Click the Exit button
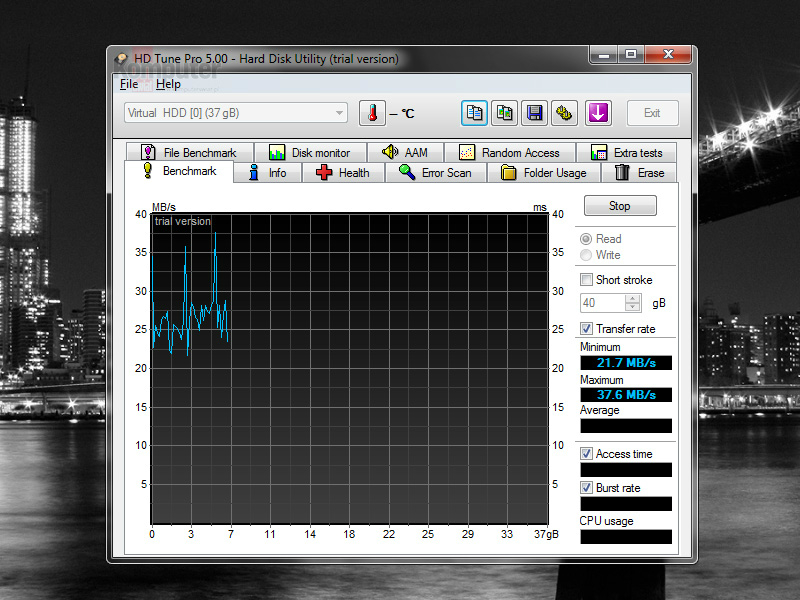The image size is (800, 600). click(652, 113)
